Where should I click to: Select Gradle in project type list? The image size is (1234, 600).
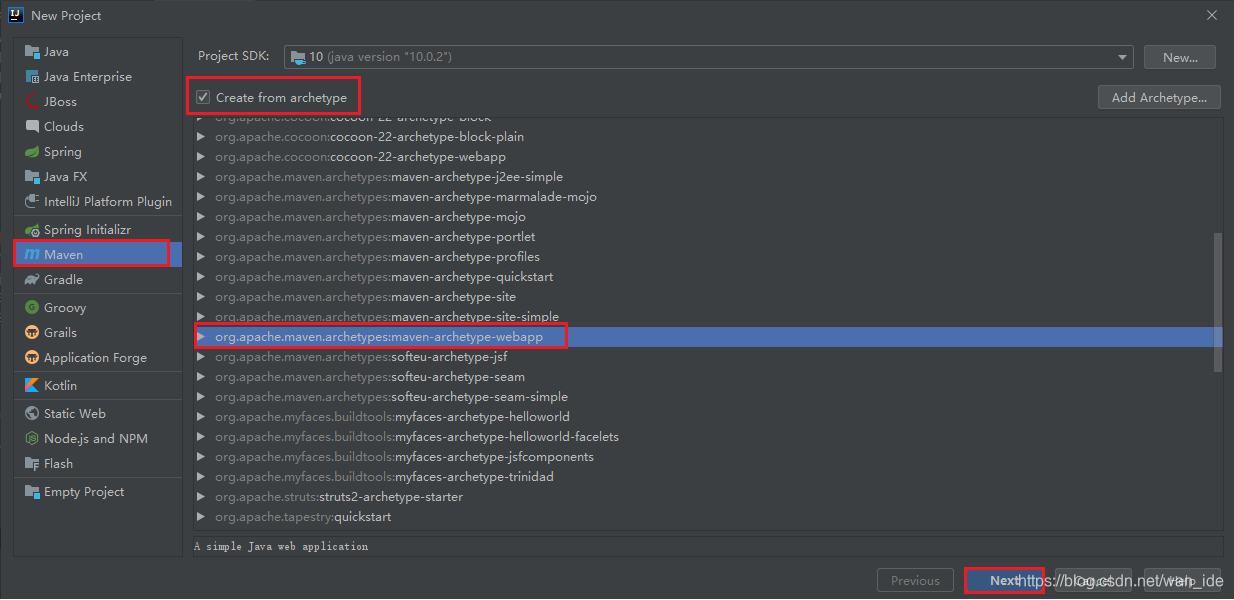98,280
